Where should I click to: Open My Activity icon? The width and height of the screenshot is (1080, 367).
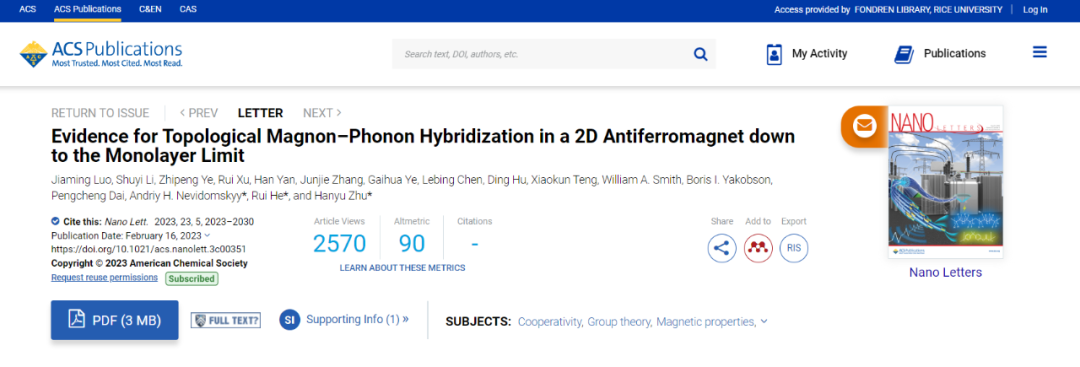pyautogui.click(x=774, y=54)
